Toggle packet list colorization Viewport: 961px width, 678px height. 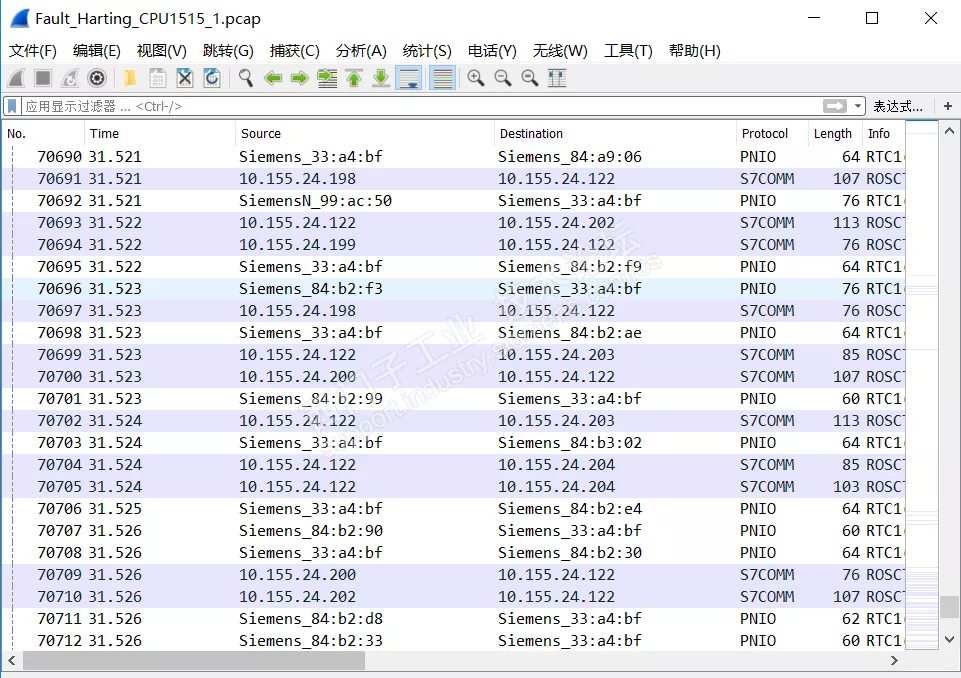coord(442,78)
